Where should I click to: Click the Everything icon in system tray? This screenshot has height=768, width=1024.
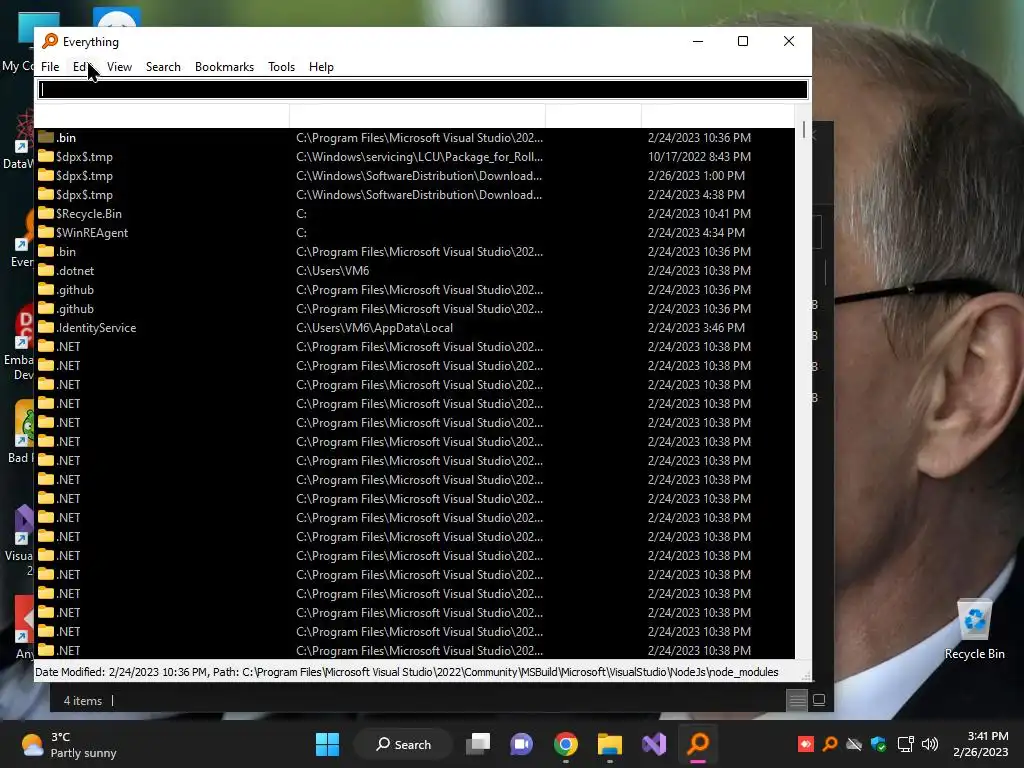pyautogui.click(x=830, y=744)
